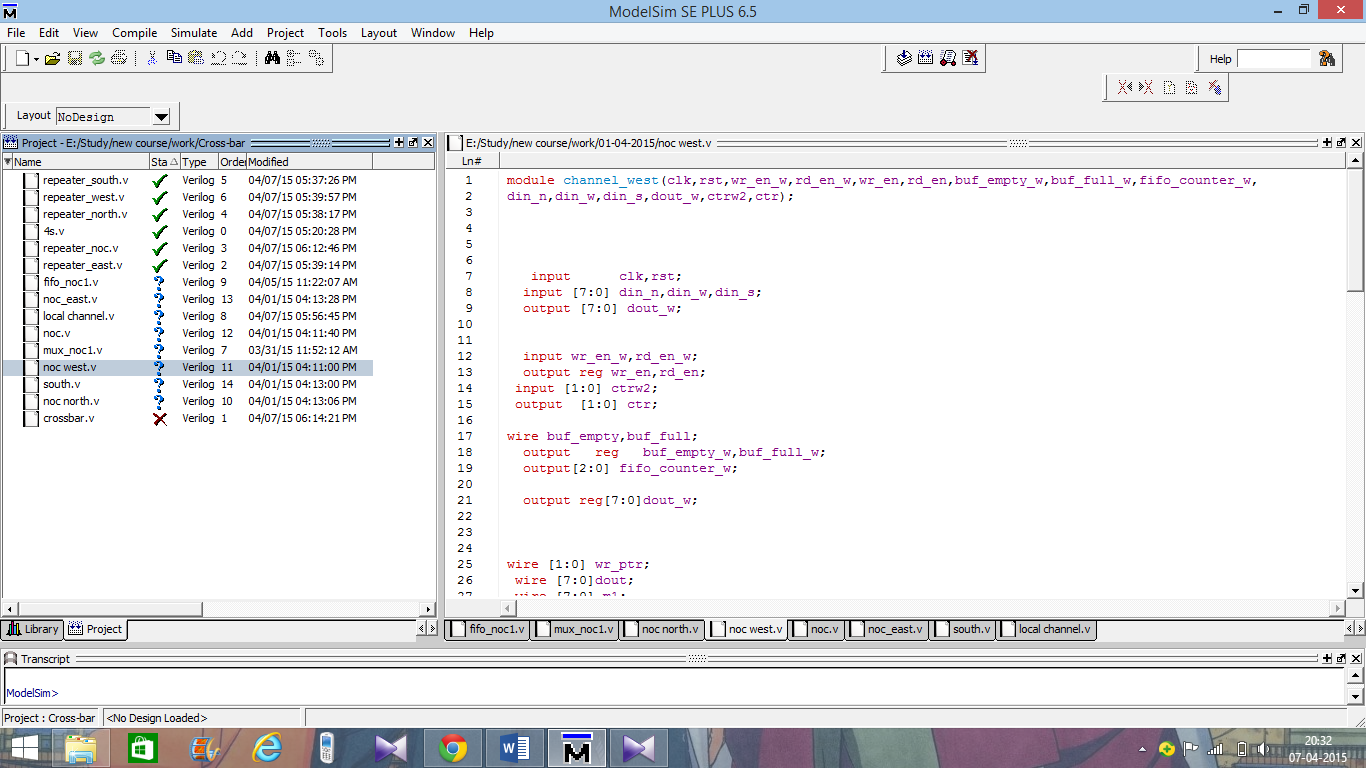
Task: Open the Simulate menu
Action: pyautogui.click(x=194, y=33)
